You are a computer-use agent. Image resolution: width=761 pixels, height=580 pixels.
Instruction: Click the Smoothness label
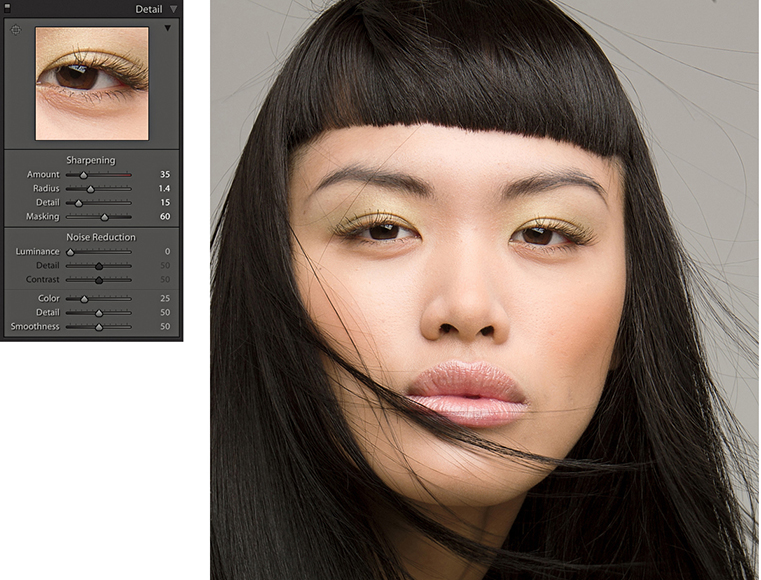pyautogui.click(x=35, y=327)
